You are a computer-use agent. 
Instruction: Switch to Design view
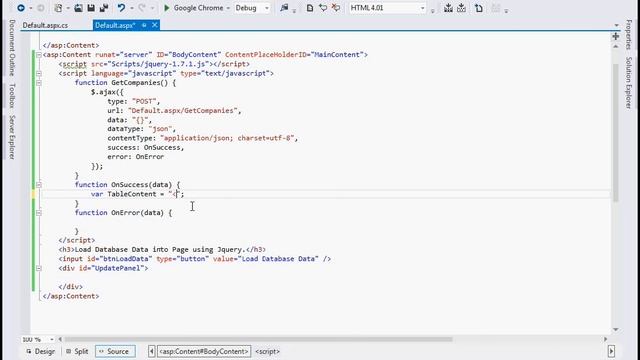40,351
